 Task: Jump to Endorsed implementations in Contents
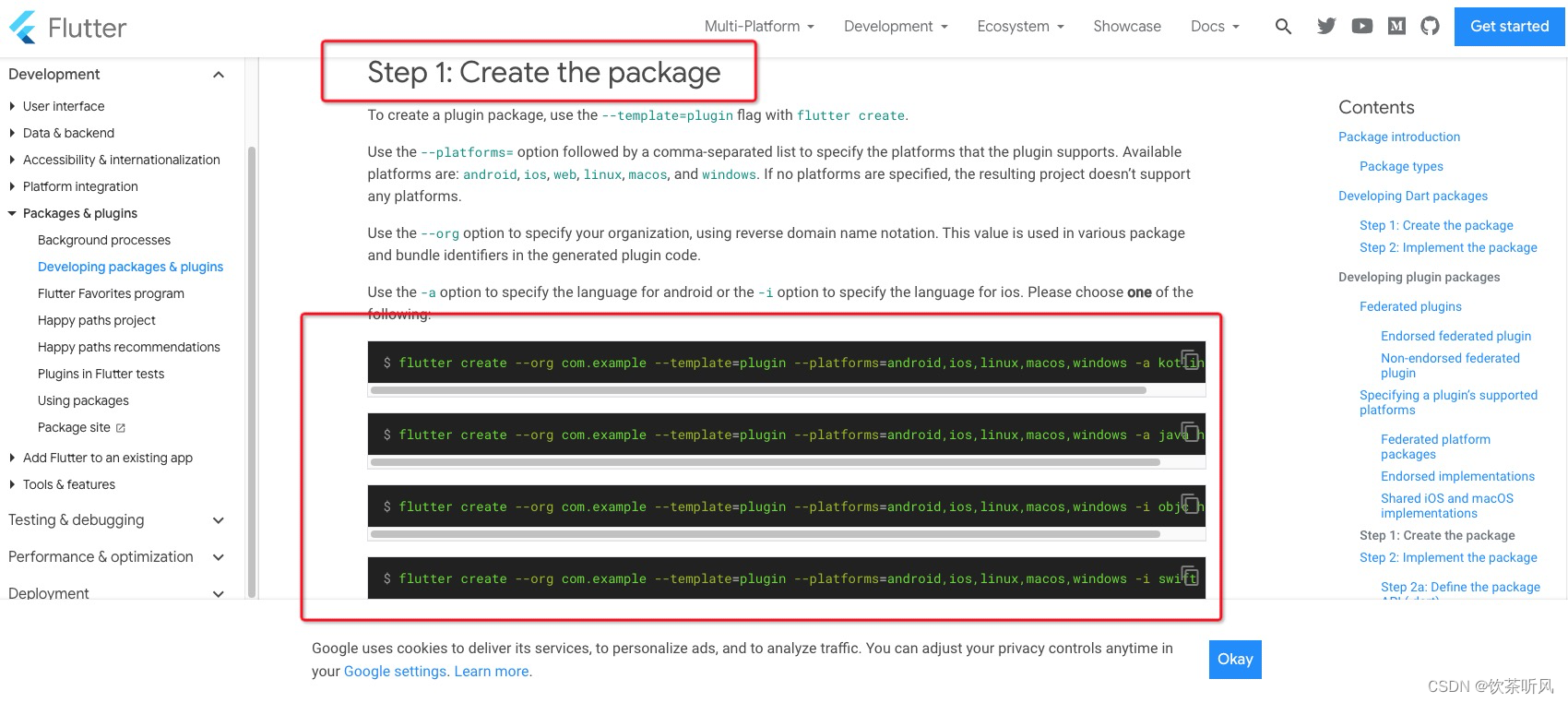coord(1457,476)
